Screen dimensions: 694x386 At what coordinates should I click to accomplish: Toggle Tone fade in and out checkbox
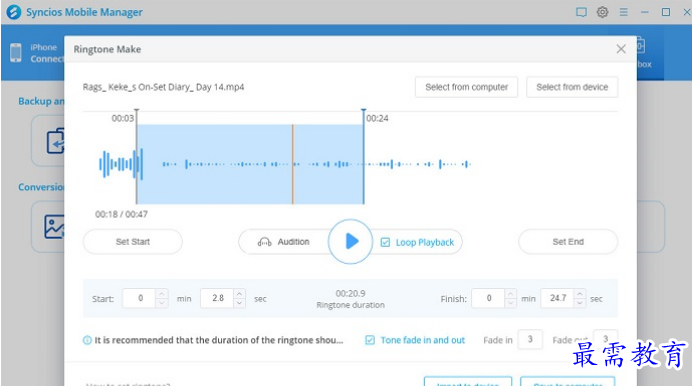370,340
